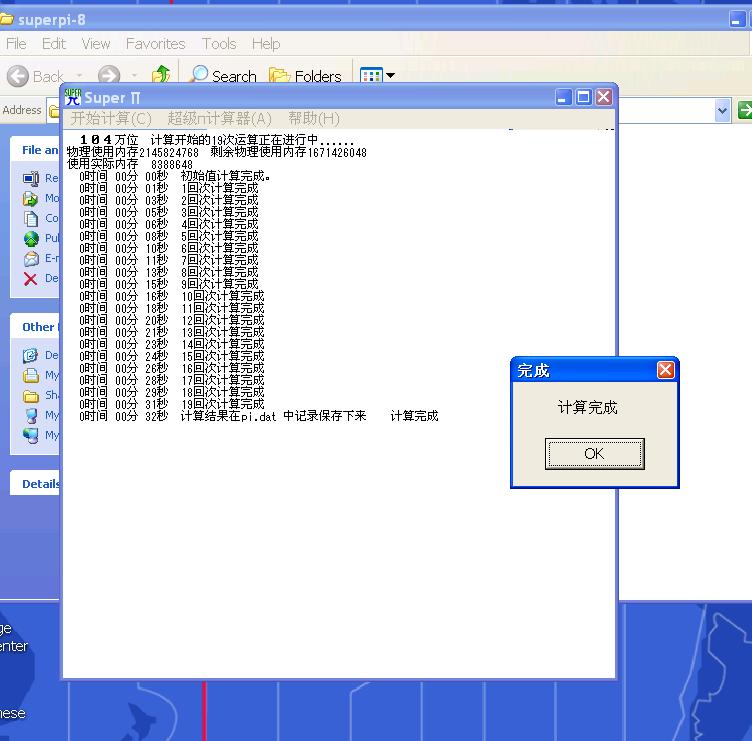Viewport: 752px width, 741px height.
Task: Expand the Details panel header
Action: pos(41,484)
